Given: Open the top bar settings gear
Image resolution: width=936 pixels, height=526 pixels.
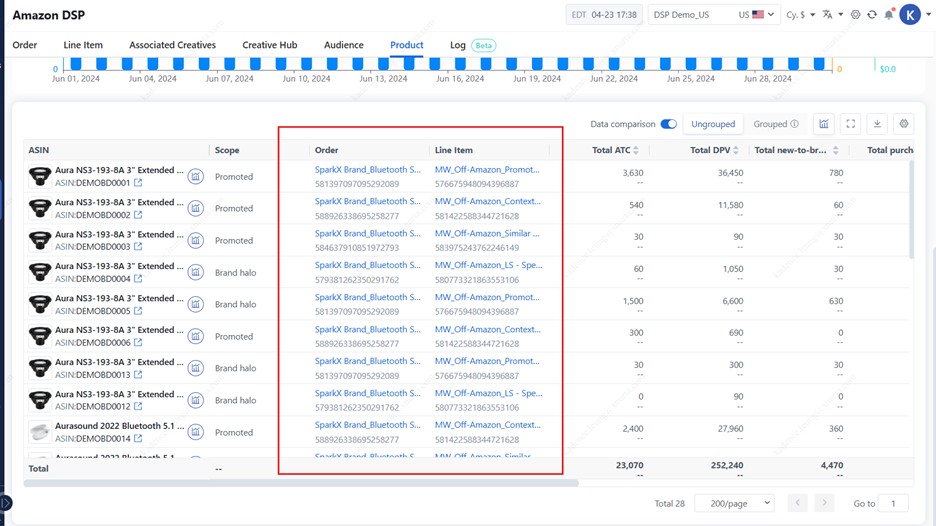Looking at the screenshot, I should [855, 14].
